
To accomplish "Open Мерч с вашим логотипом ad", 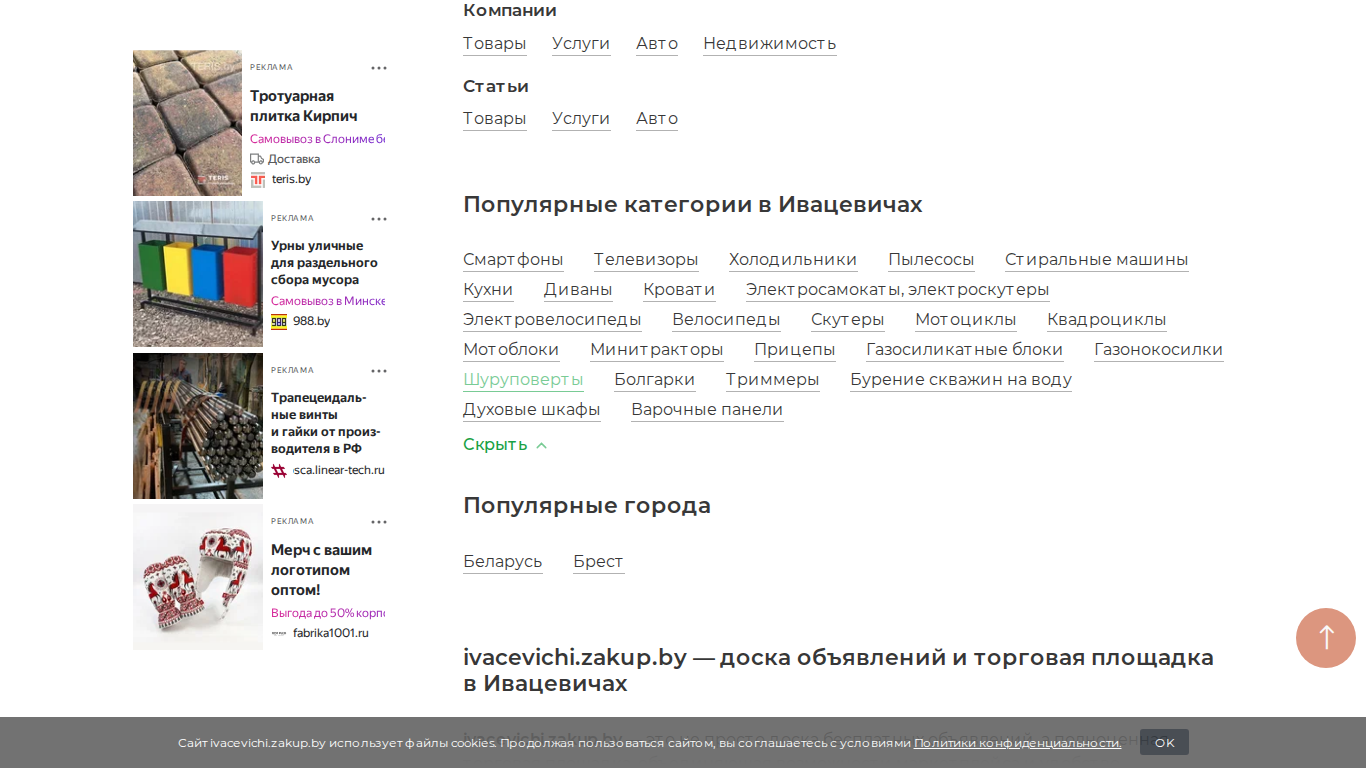I will pos(322,570).
